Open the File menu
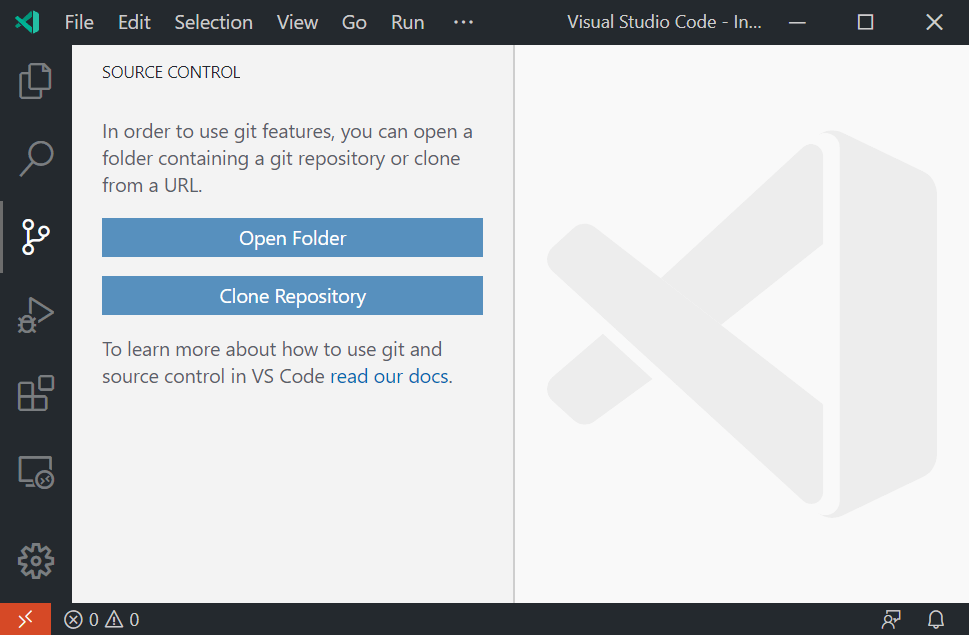Image resolution: width=969 pixels, height=635 pixels. point(78,21)
